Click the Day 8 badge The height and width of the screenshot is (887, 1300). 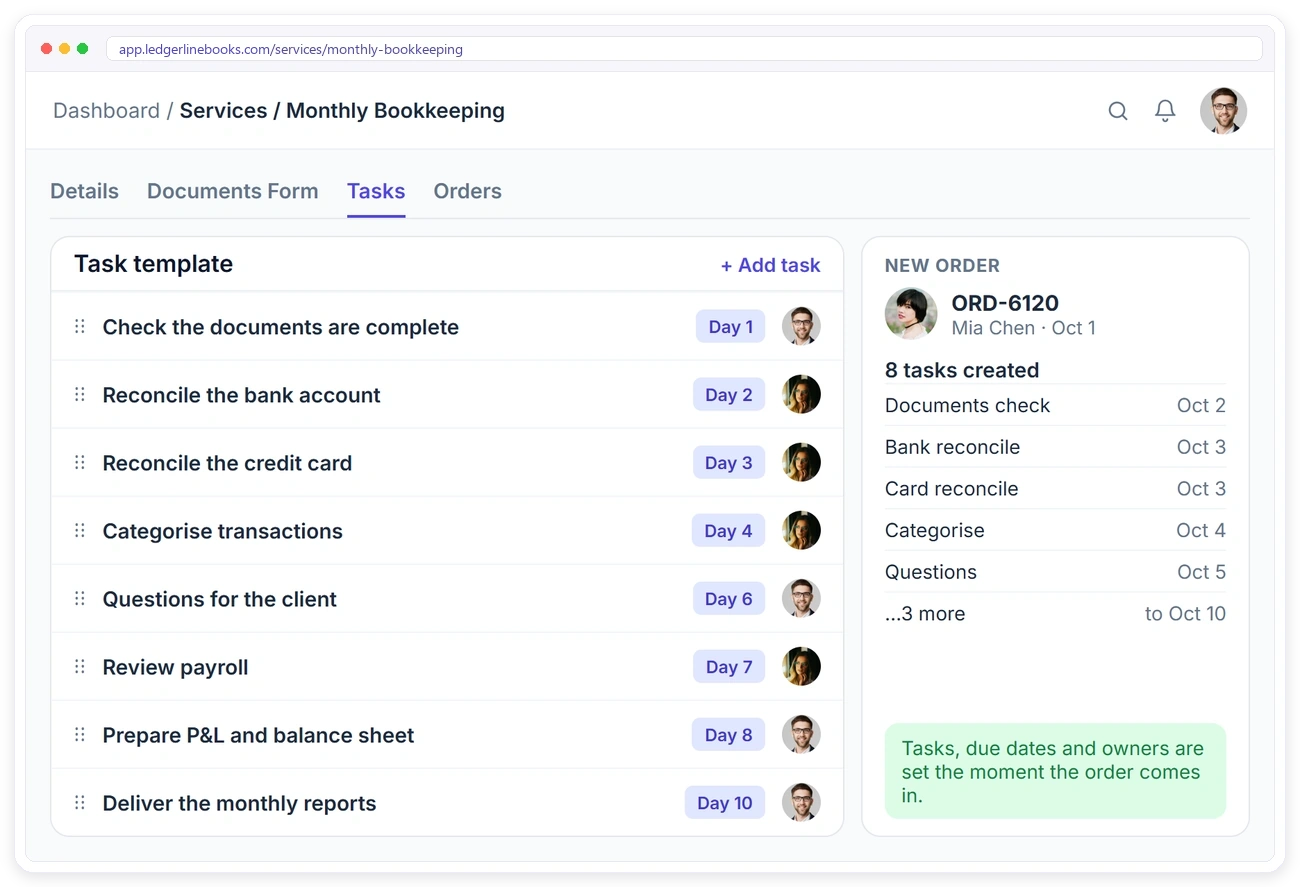pos(728,735)
